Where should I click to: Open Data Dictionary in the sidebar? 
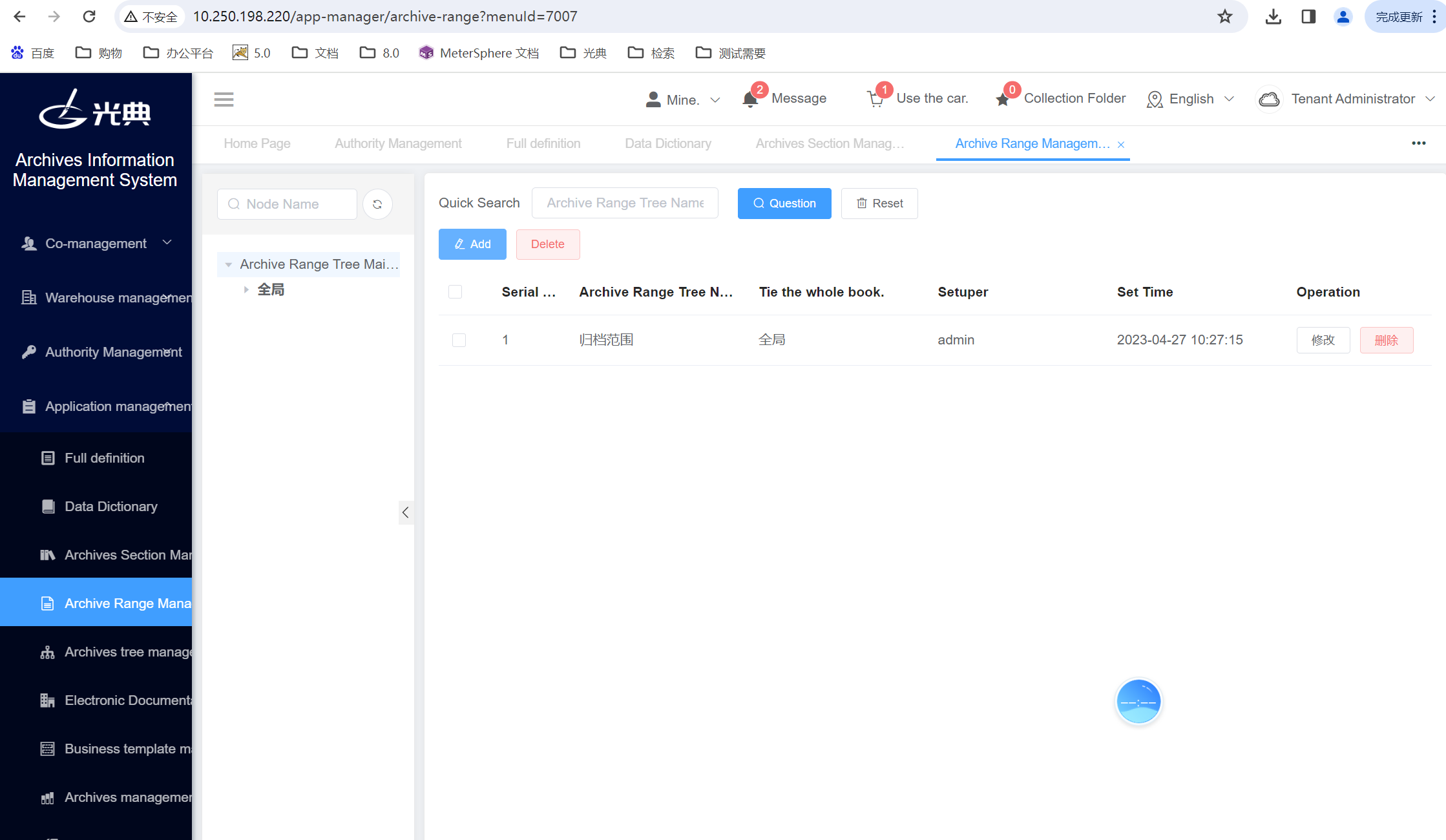click(x=96, y=507)
